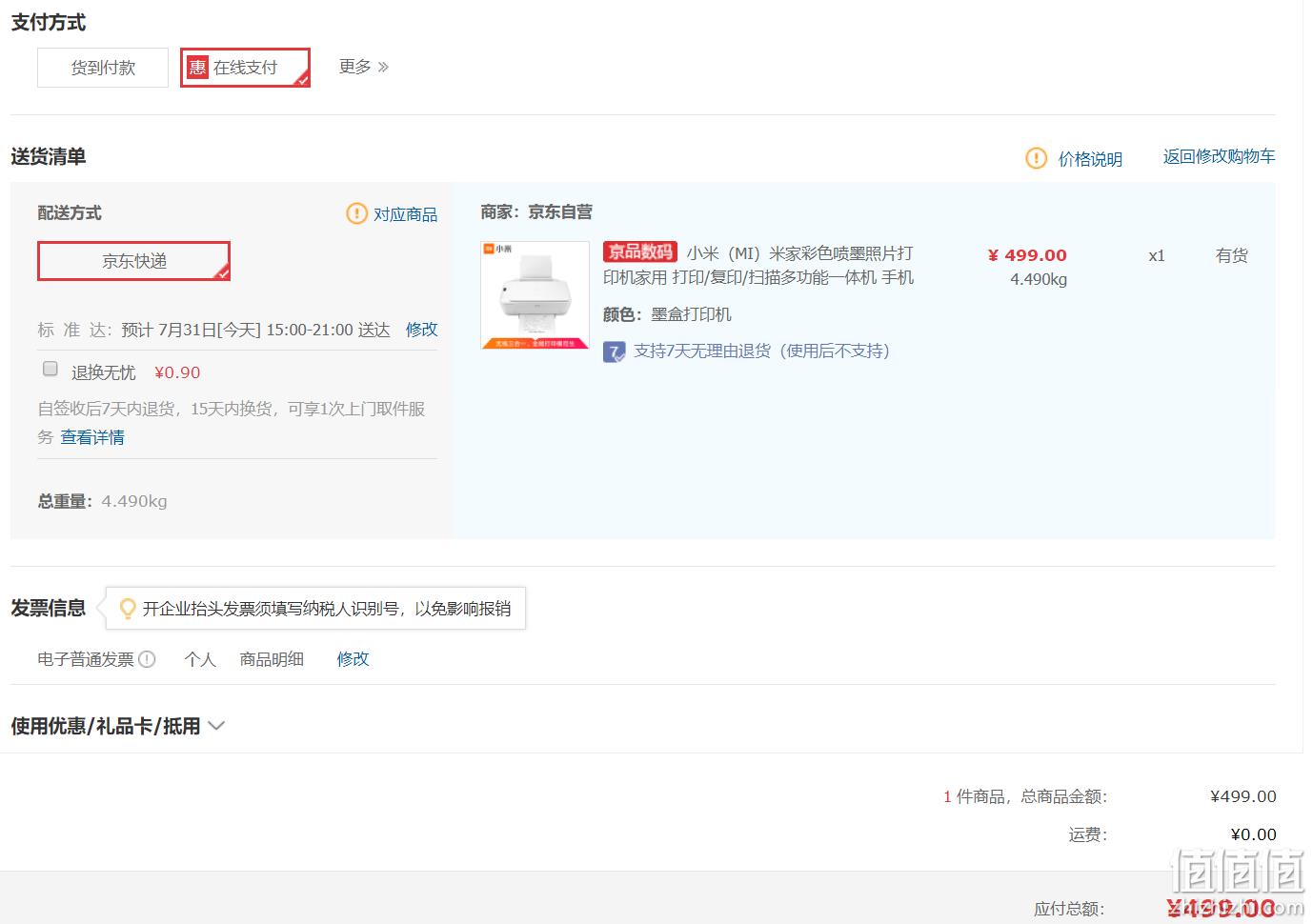Go back via 返回修改购物车
Viewport: 1313px width, 924px height.
click(1219, 156)
